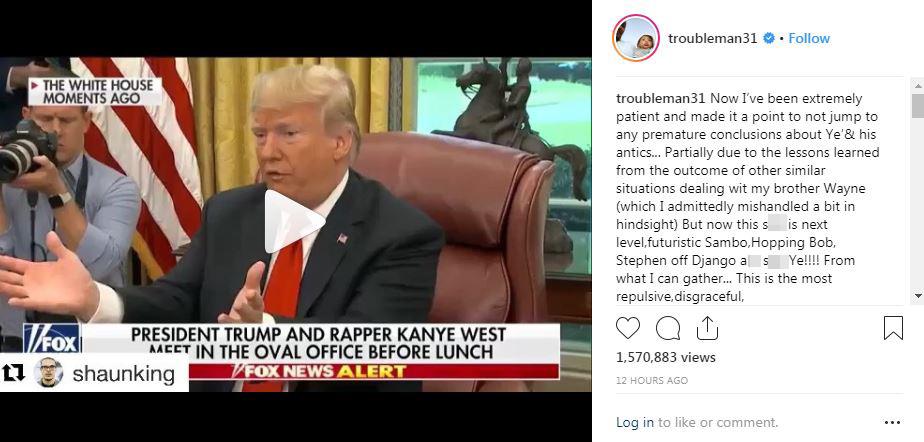Click the 12 HOURS AGO timestamp
924x442 pixels.
[x=652, y=381]
